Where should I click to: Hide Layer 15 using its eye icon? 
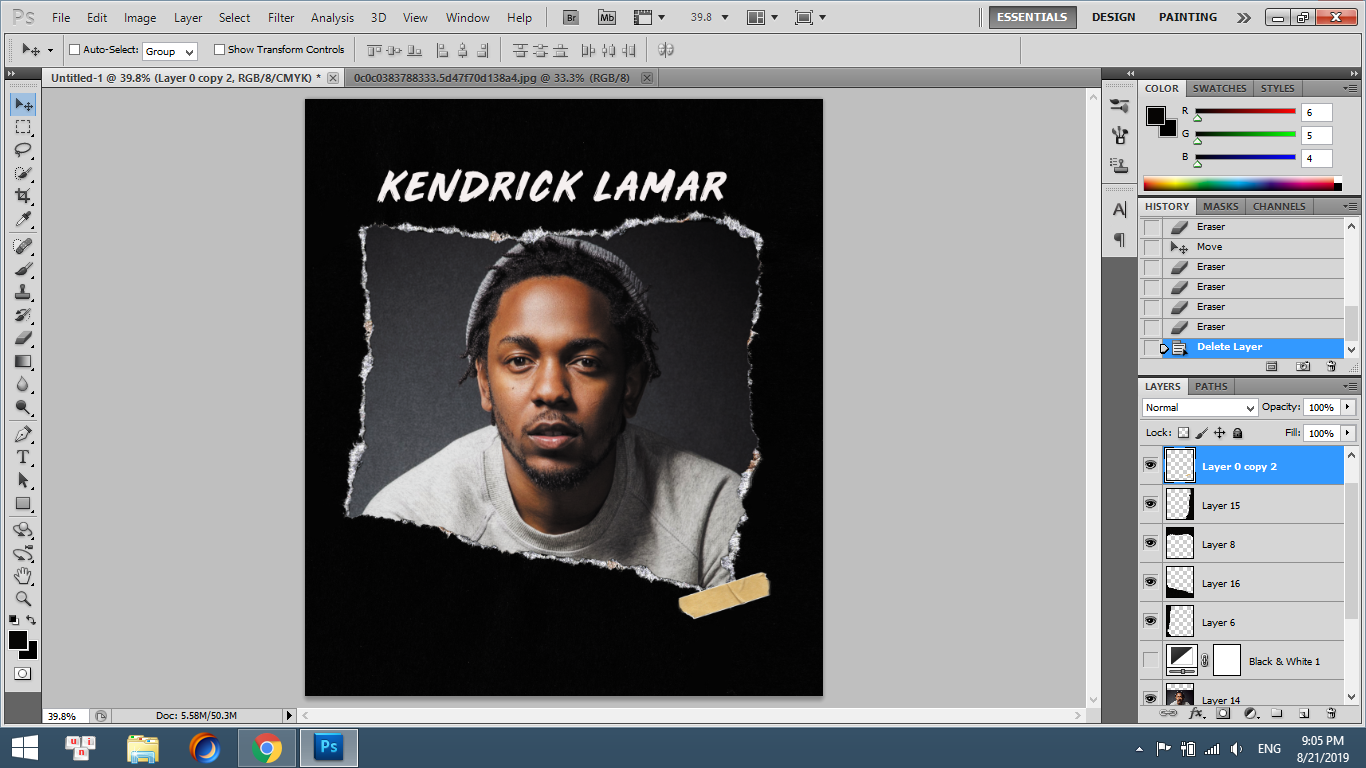pos(1150,504)
